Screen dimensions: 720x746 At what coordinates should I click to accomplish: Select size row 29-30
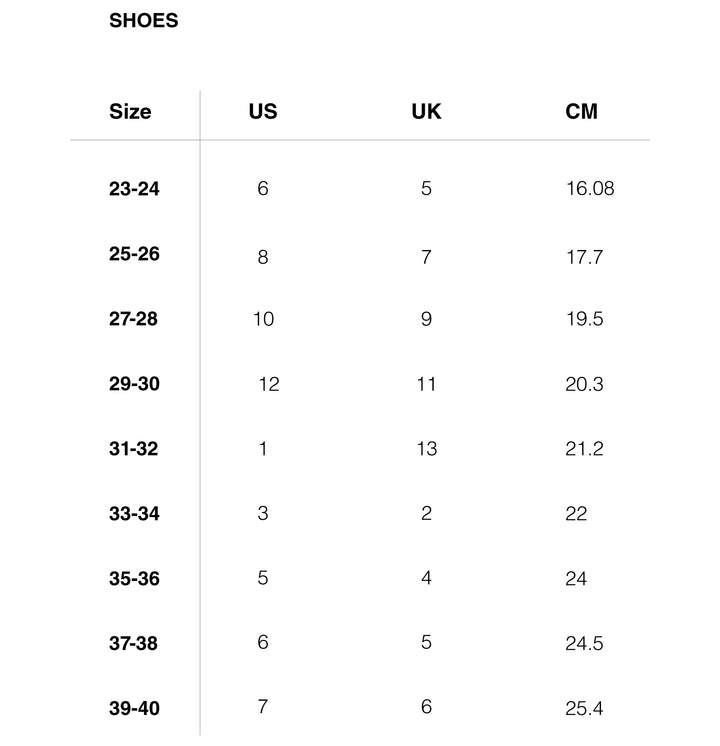[134, 384]
